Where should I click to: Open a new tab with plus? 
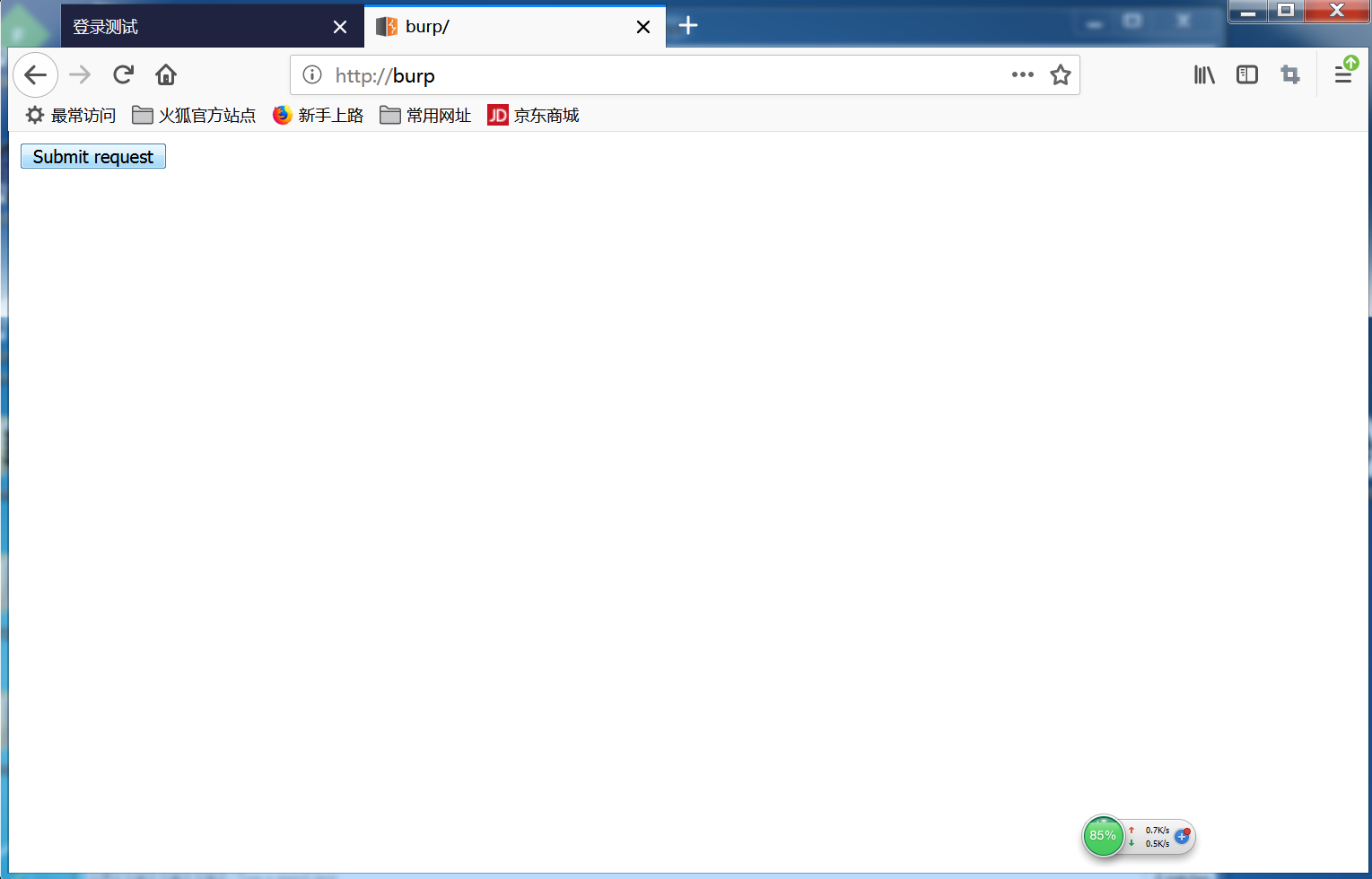pos(688,26)
